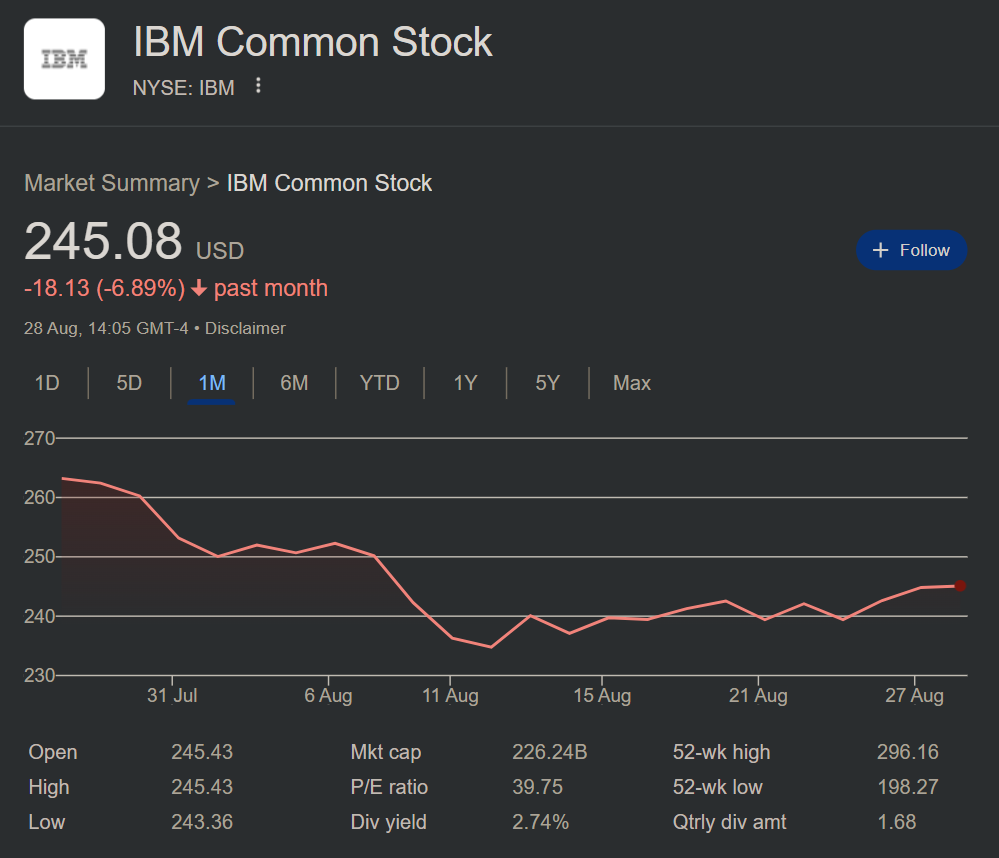Select the 1M time range tab
999x858 pixels.
pos(212,383)
